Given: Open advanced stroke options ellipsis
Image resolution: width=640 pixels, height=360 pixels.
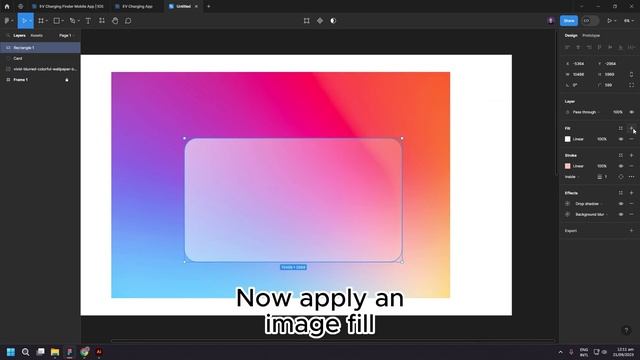Looking at the screenshot, I should pos(631,177).
